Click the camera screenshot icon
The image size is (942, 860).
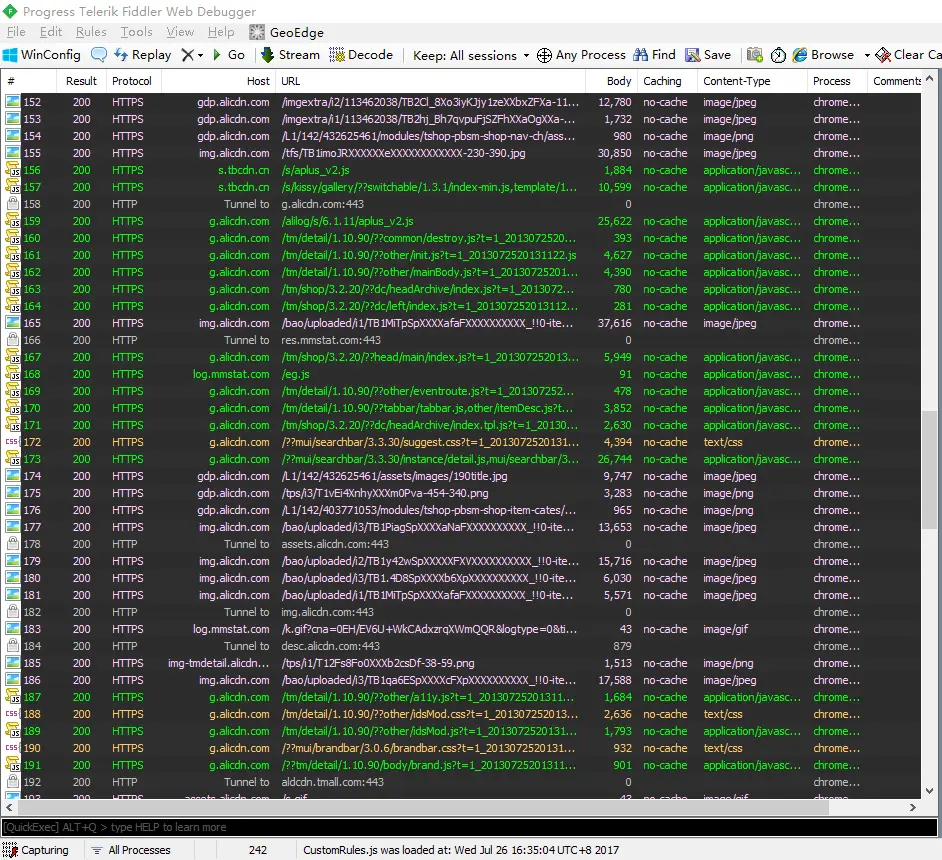coord(755,55)
